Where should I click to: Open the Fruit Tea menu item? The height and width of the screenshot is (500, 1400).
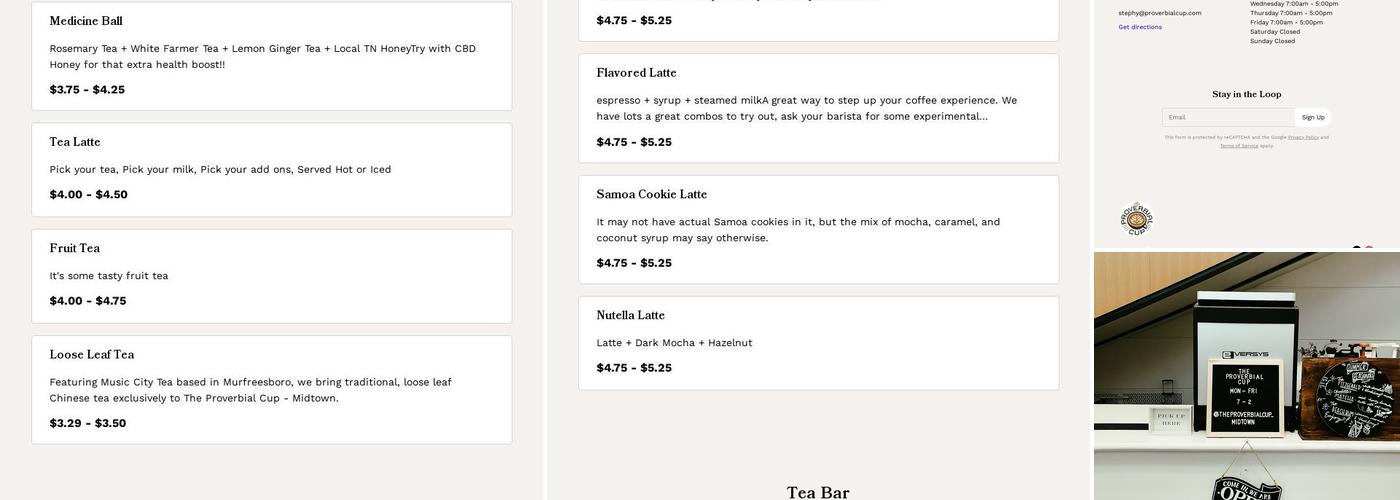coord(75,248)
